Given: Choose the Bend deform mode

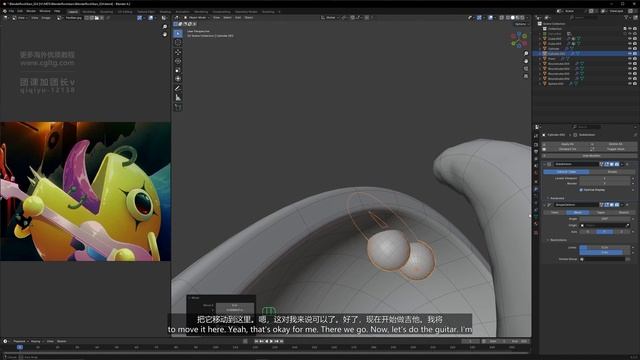Looking at the screenshot, I should pos(578,212).
